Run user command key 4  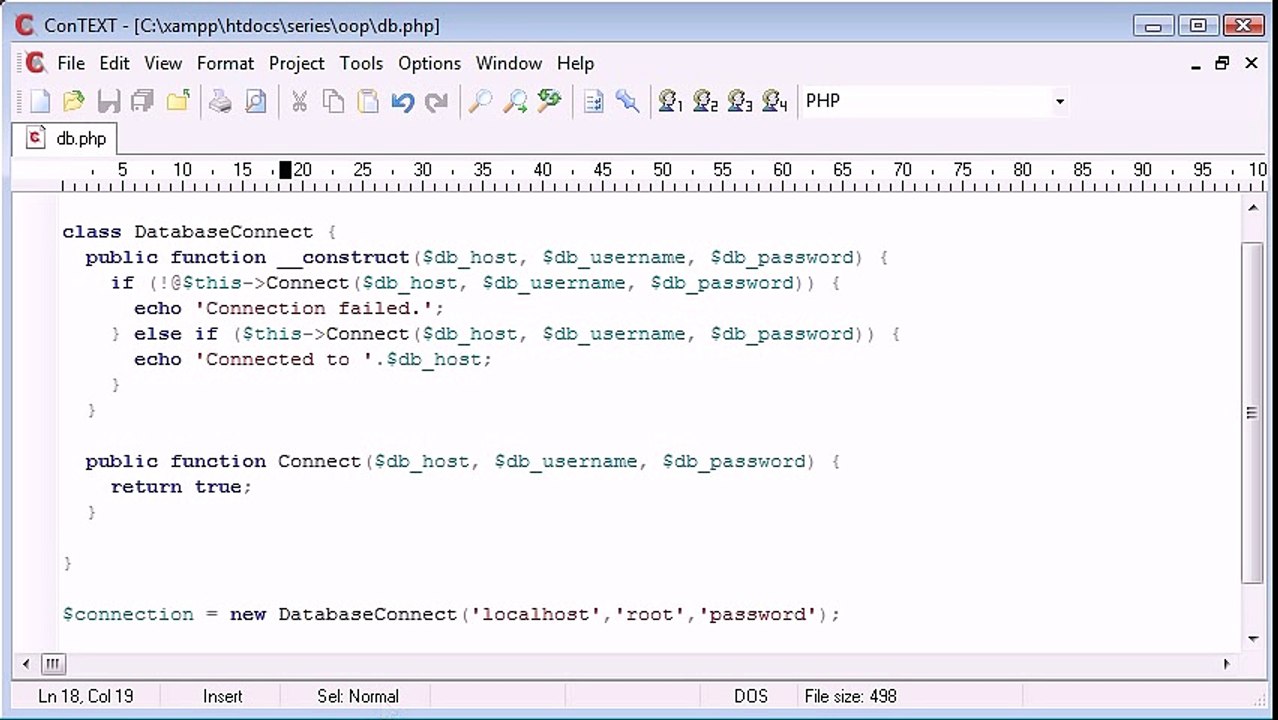tap(774, 101)
